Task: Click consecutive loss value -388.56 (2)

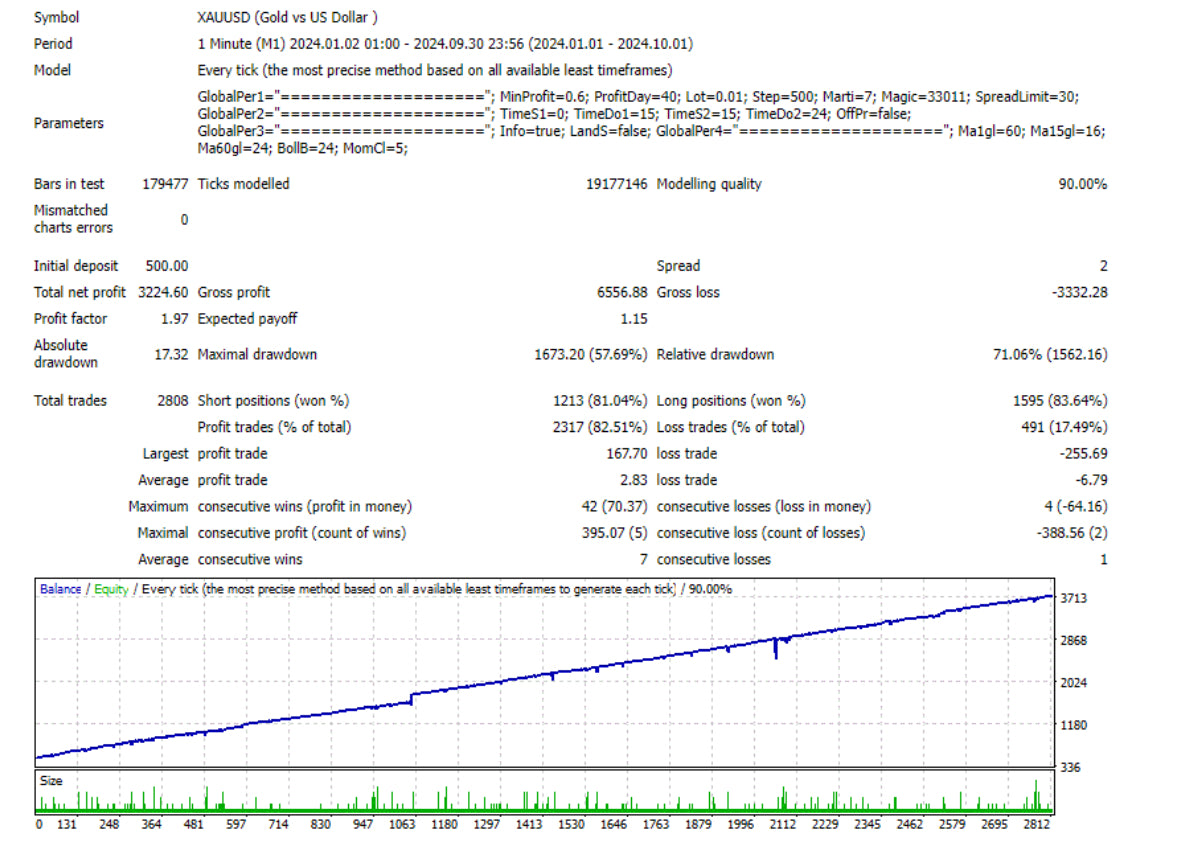Action: (1072, 533)
